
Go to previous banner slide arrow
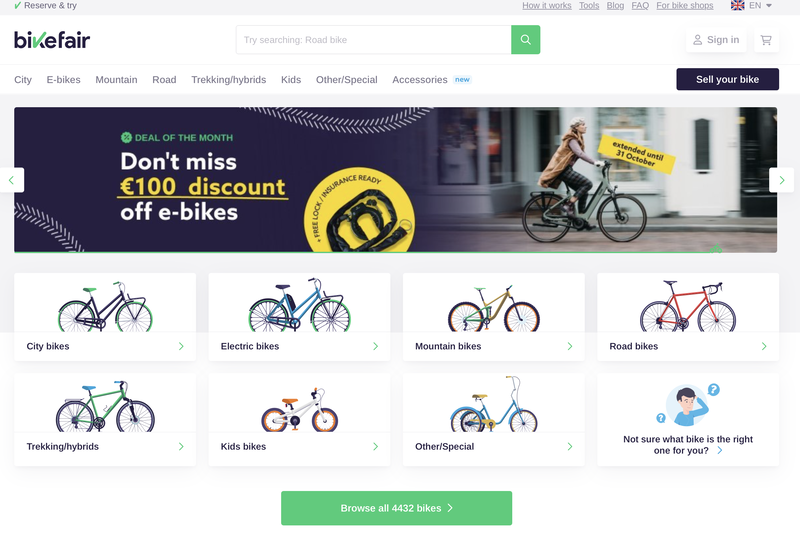coord(11,180)
